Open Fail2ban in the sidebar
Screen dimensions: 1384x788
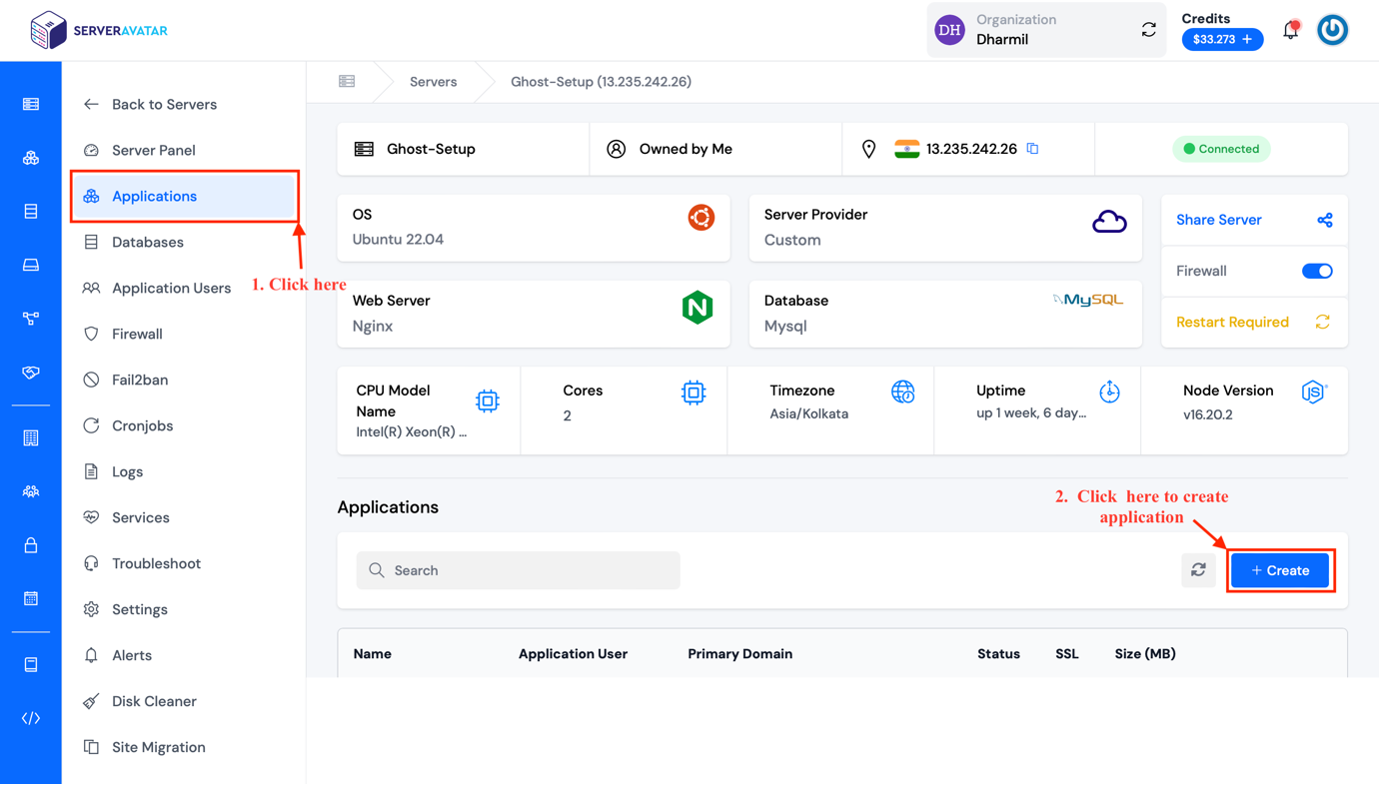click(x=126, y=380)
